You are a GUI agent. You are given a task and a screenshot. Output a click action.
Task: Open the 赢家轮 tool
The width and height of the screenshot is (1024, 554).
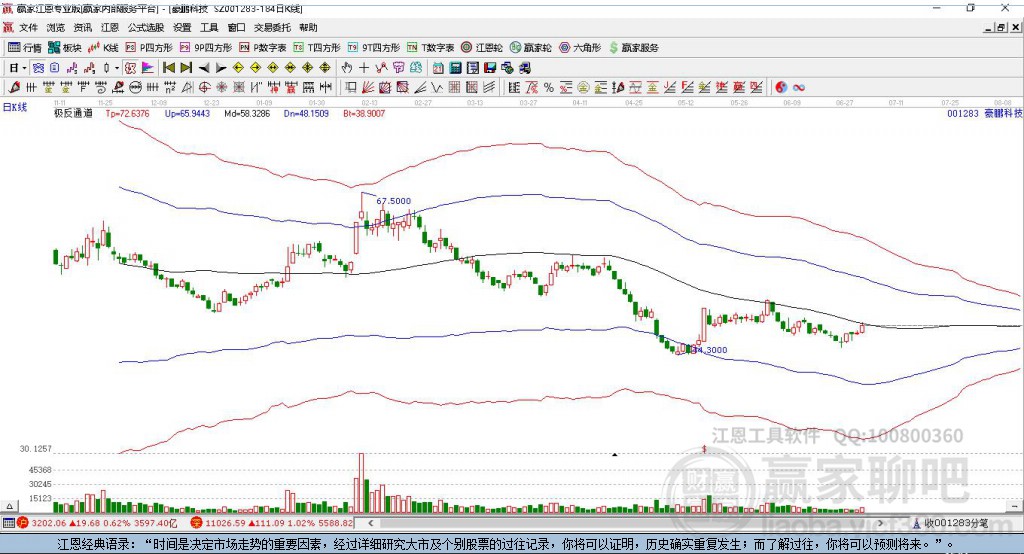530,48
